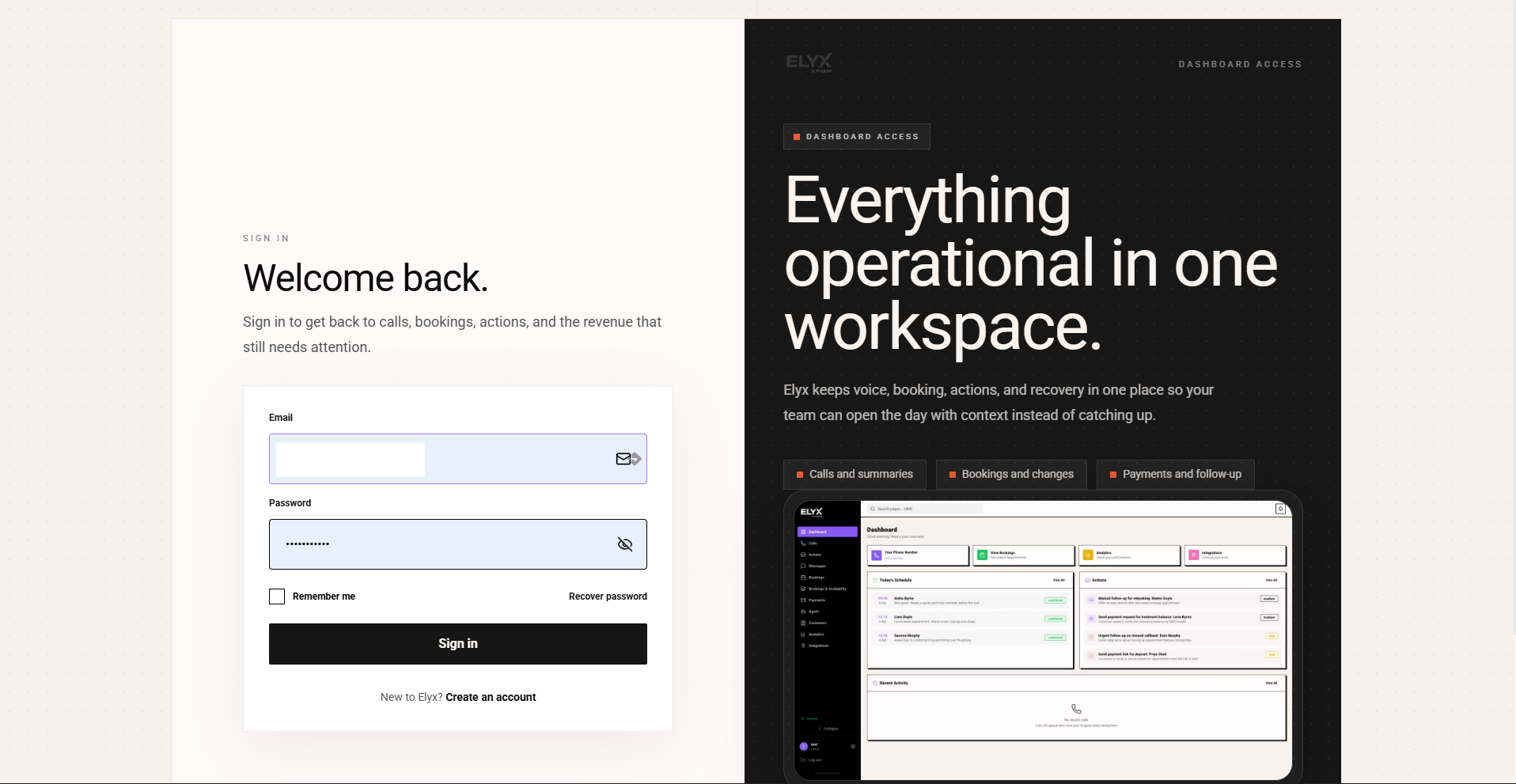Select the Bookings and changes chip
The image size is (1516, 784).
point(1011,475)
